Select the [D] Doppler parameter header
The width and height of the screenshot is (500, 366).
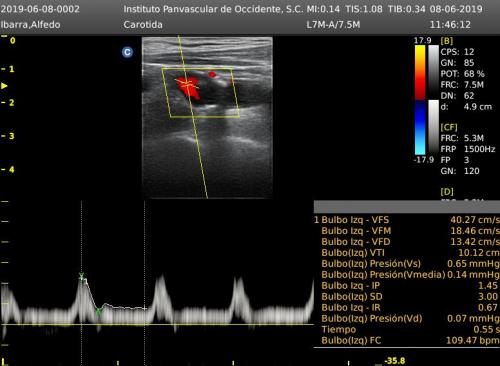click(447, 192)
